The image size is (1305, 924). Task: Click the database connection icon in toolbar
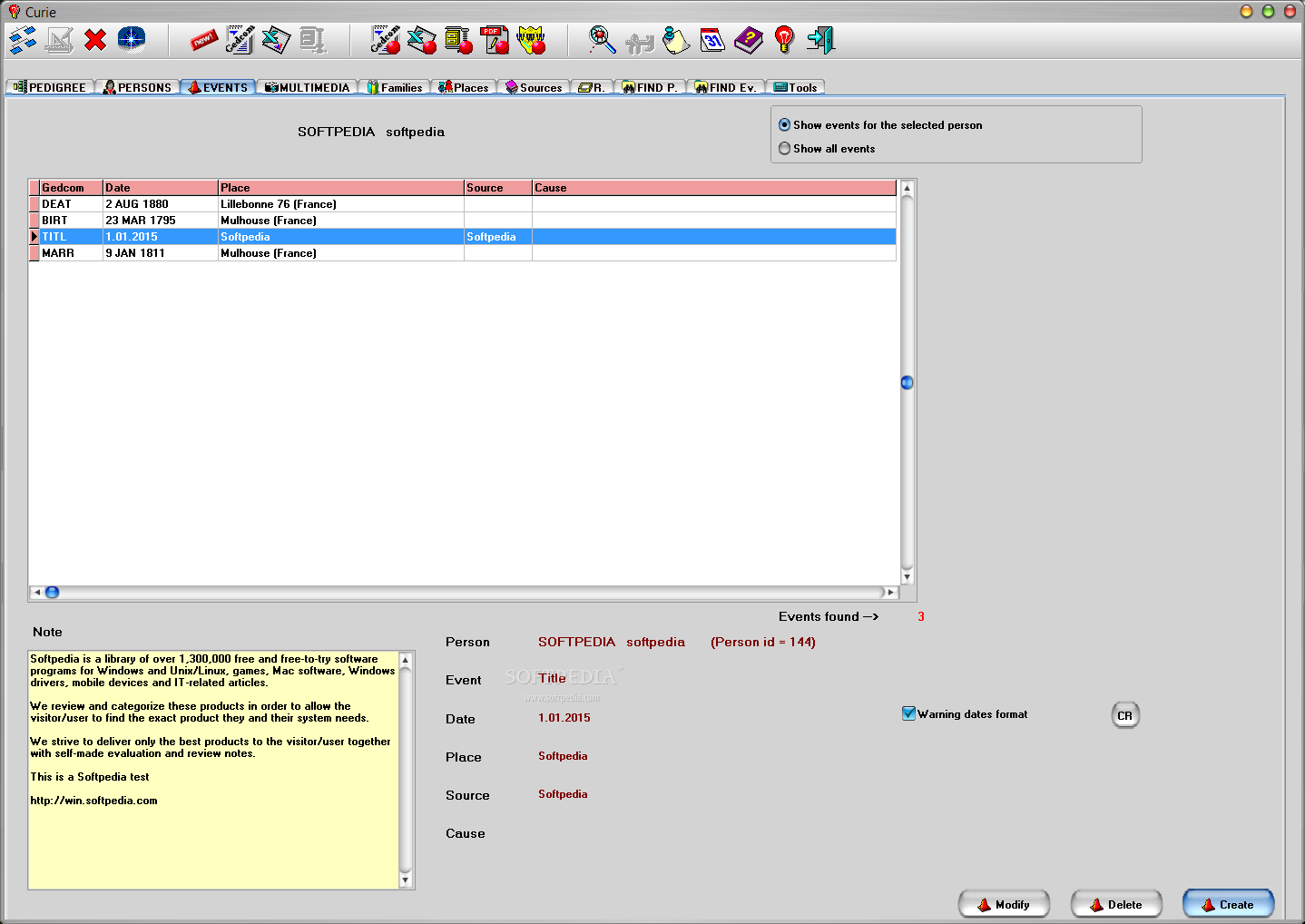pyautogui.click(x=23, y=40)
